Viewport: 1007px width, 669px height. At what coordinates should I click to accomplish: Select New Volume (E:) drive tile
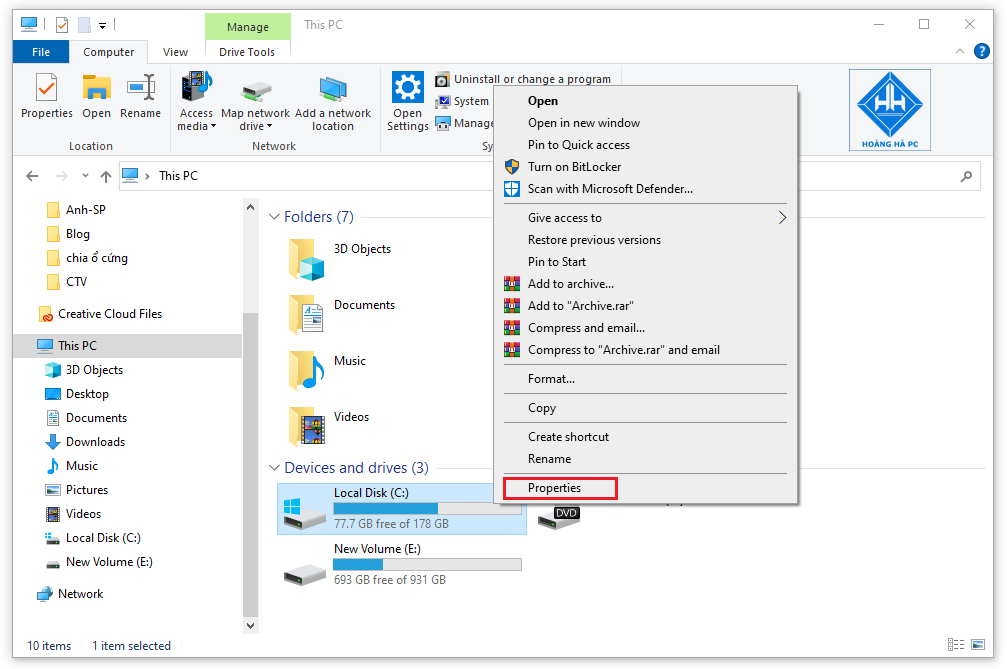tap(402, 564)
